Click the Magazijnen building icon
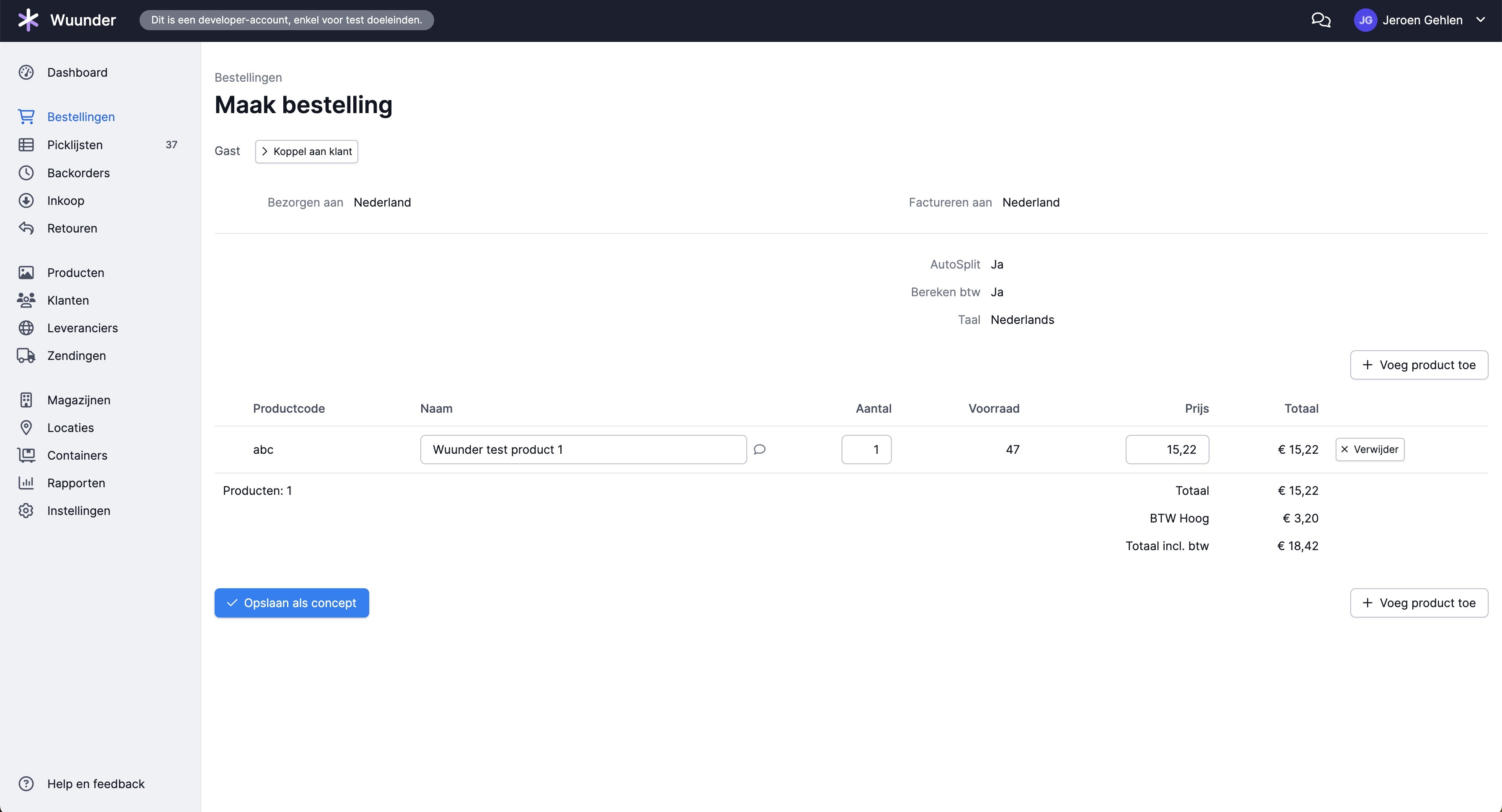This screenshot has width=1502, height=812. 26,400
